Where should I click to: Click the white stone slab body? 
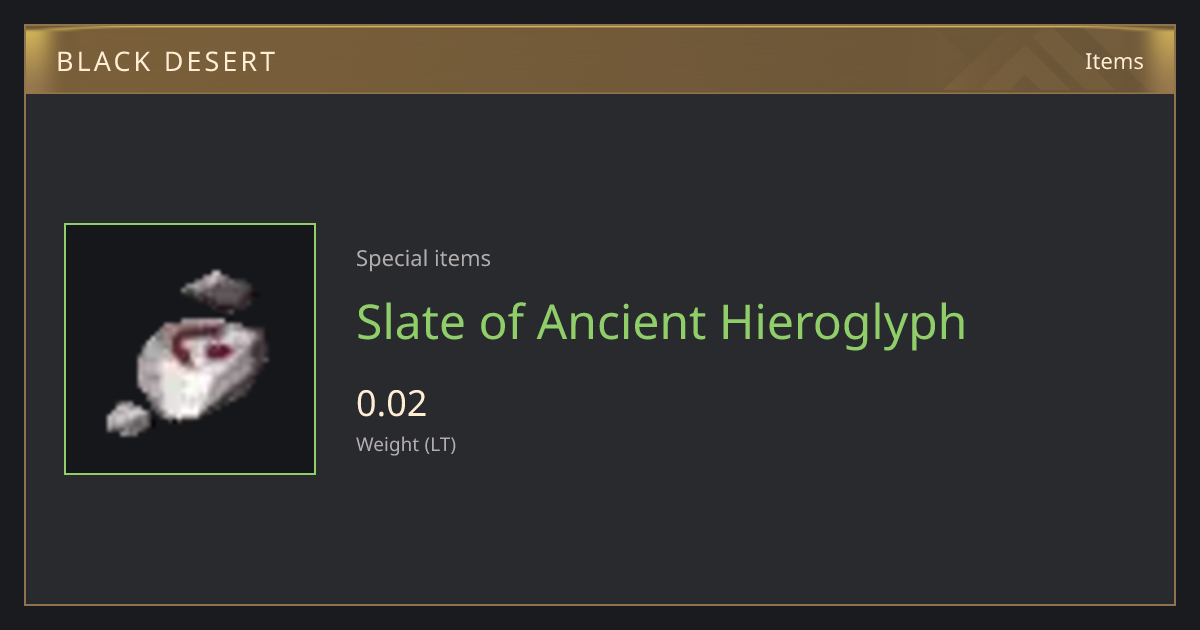pos(200,370)
